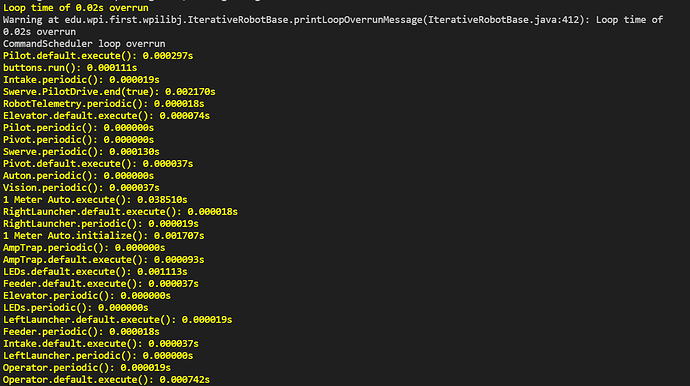Click the Operator.periodic() log line

click(x=87, y=368)
